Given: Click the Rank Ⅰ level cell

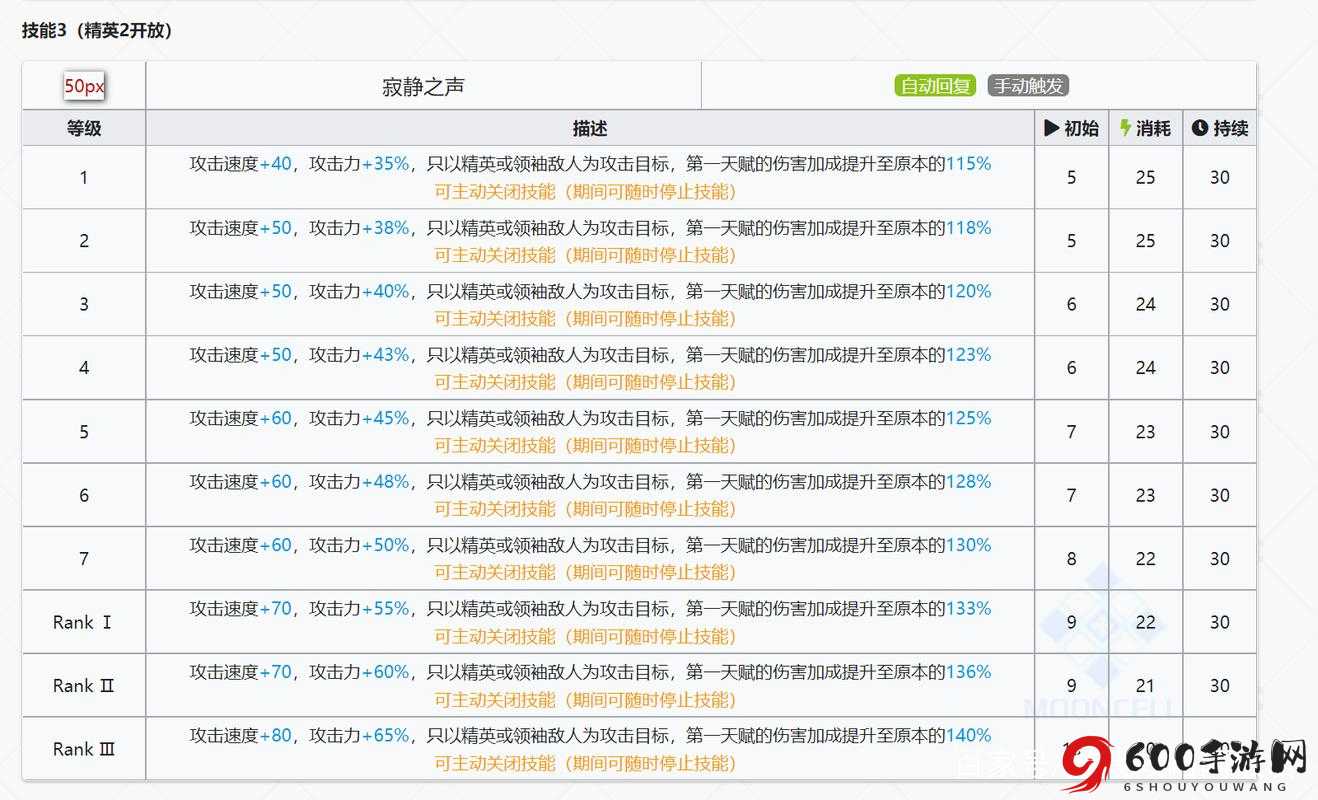Looking at the screenshot, I should coord(84,622).
